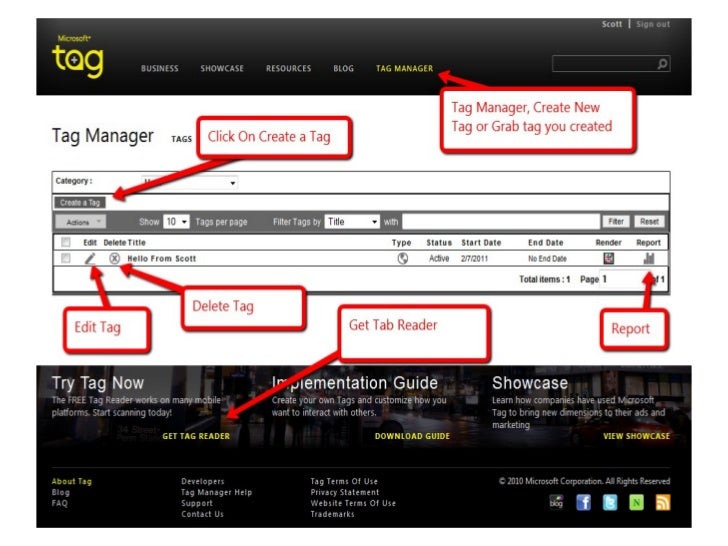Click the 'Hello From Scott' tag title
Viewport: 728px width, 546px height.
[x=162, y=259]
